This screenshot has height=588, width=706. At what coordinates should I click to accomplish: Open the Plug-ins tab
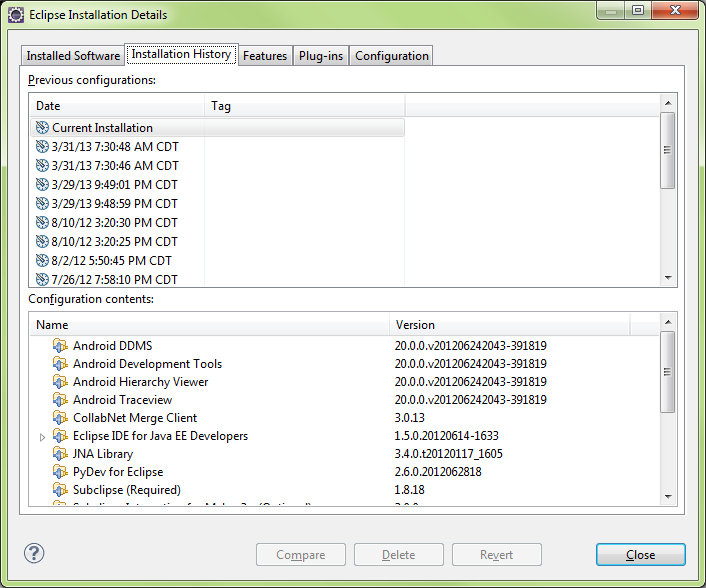[x=321, y=56]
